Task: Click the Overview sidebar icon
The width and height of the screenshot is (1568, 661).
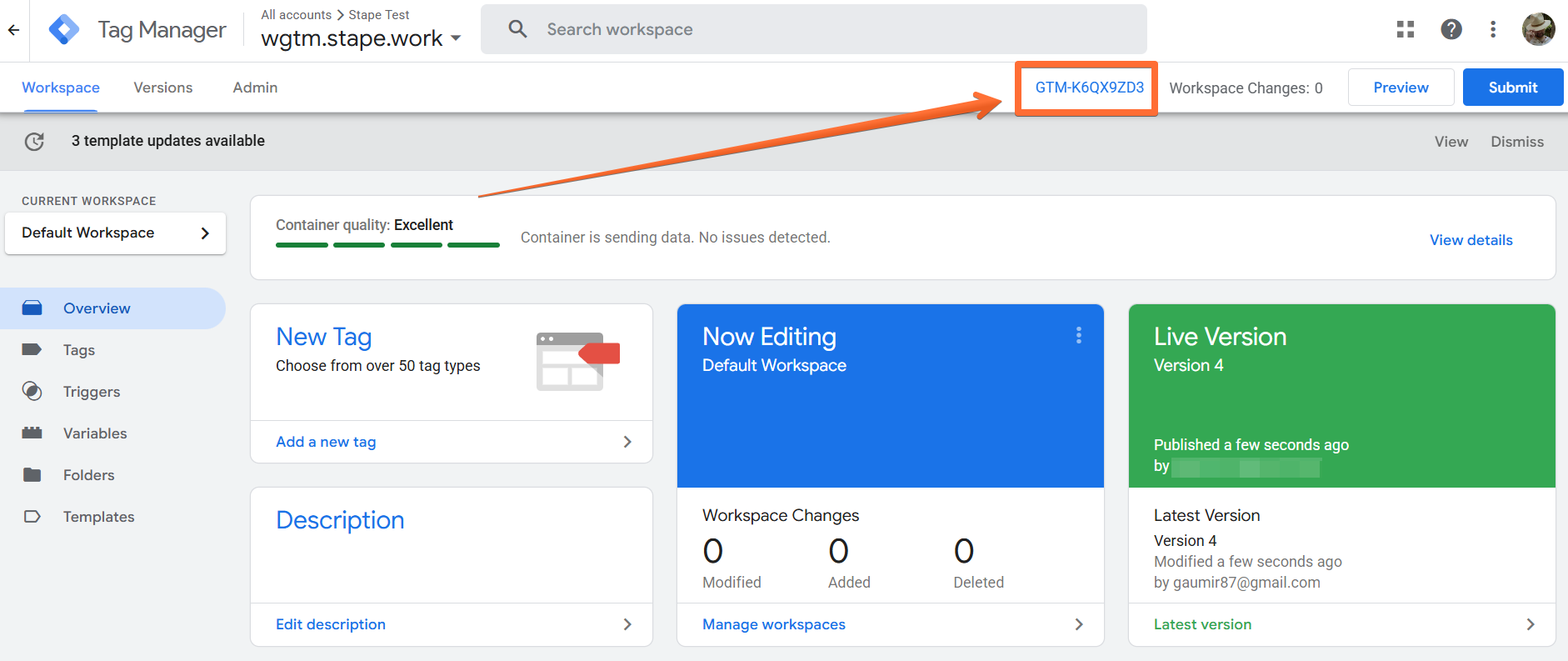Action: click(32, 308)
